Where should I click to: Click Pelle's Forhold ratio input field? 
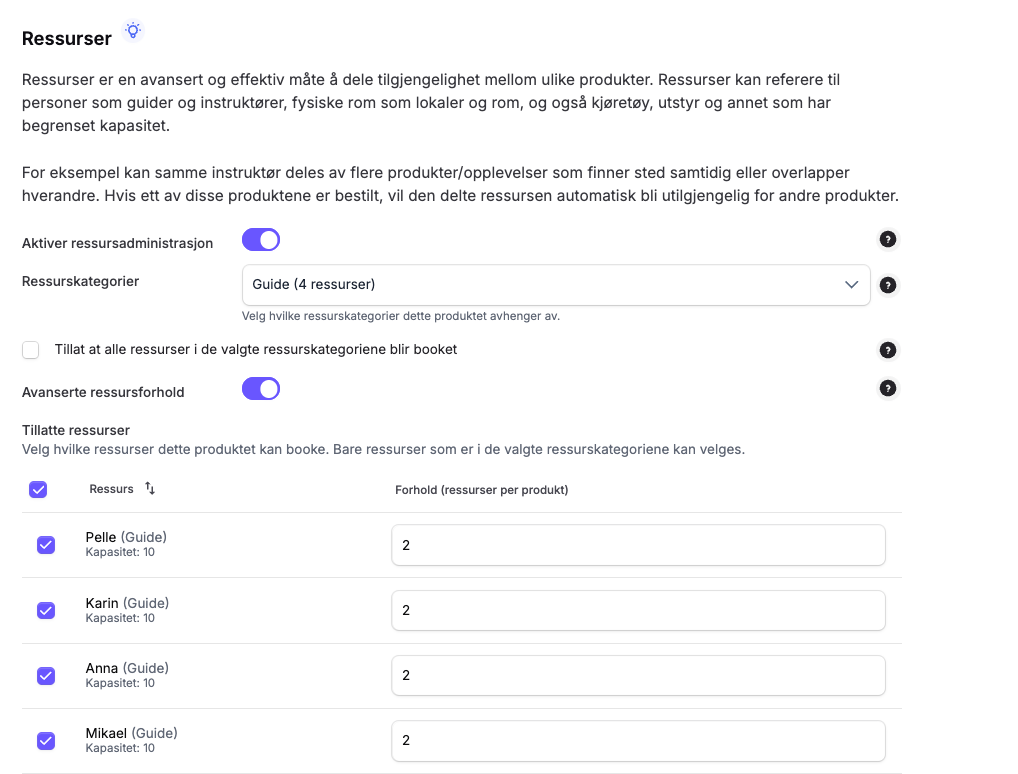[638, 545]
